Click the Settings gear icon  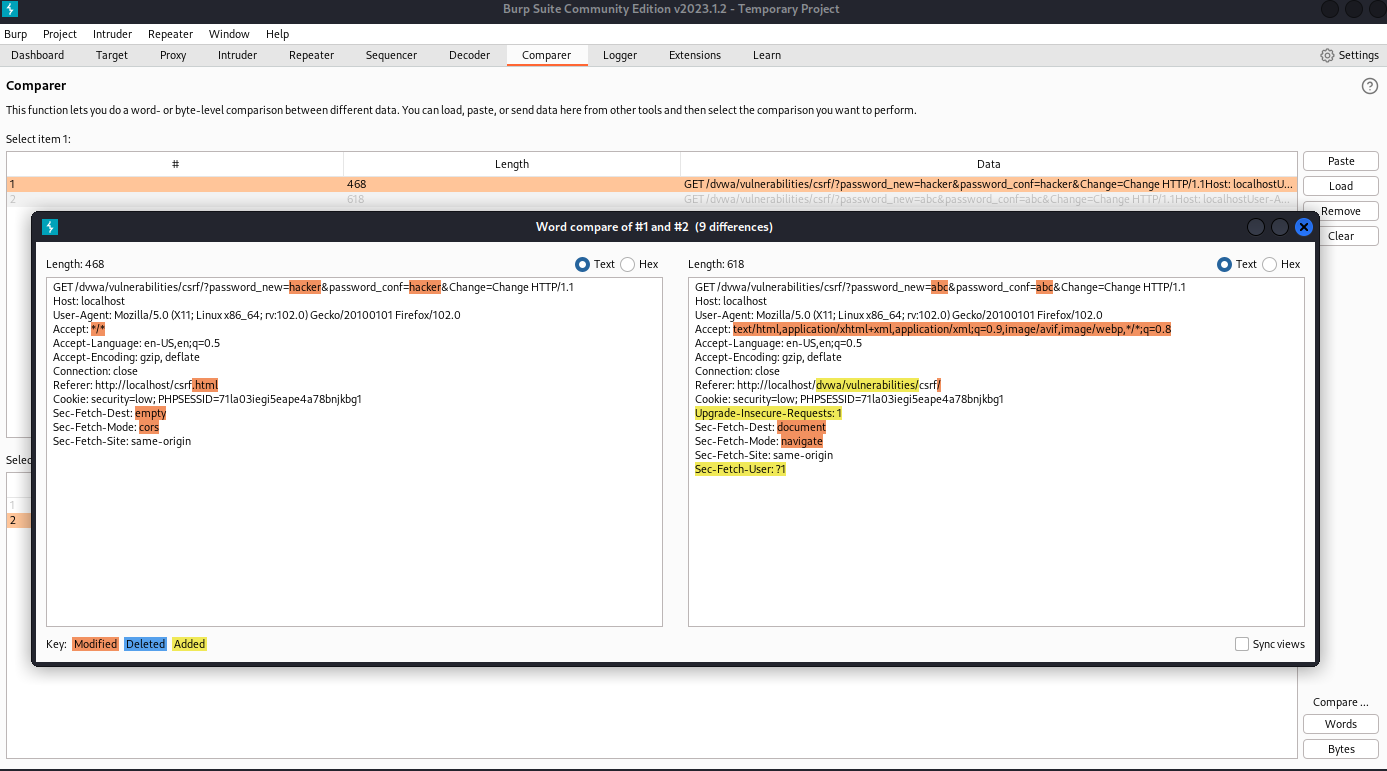[1327, 56]
